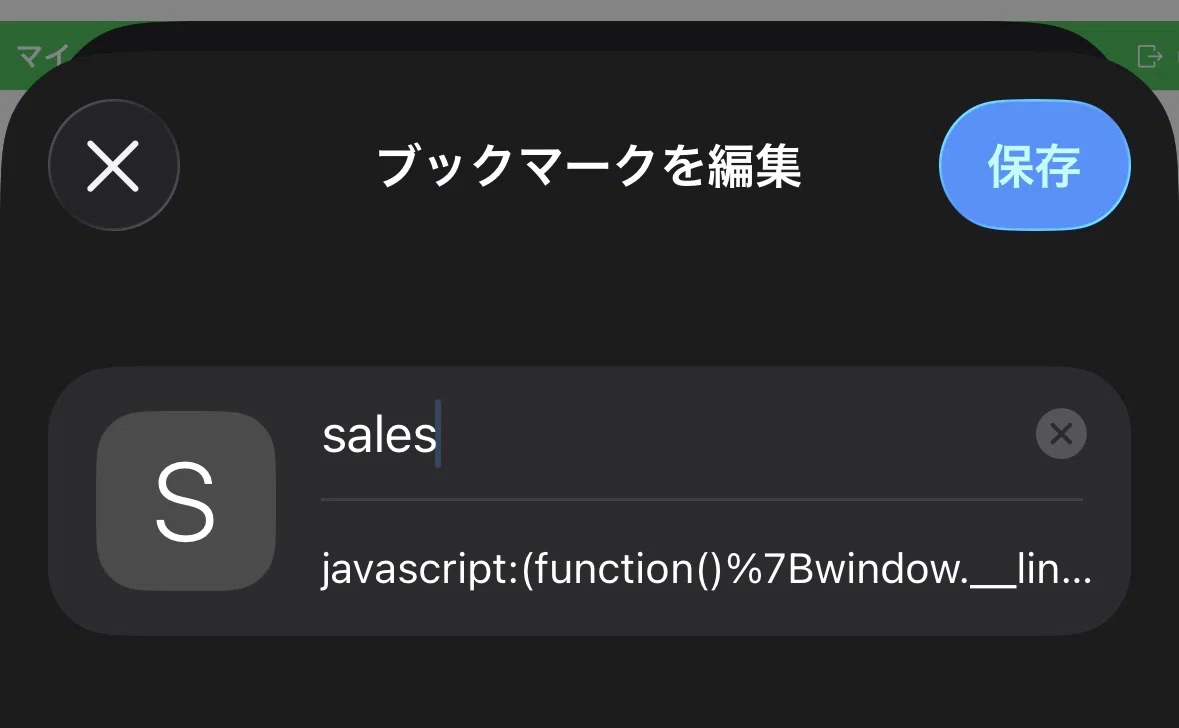Focus the bookmark name field containing sales

click(677, 435)
